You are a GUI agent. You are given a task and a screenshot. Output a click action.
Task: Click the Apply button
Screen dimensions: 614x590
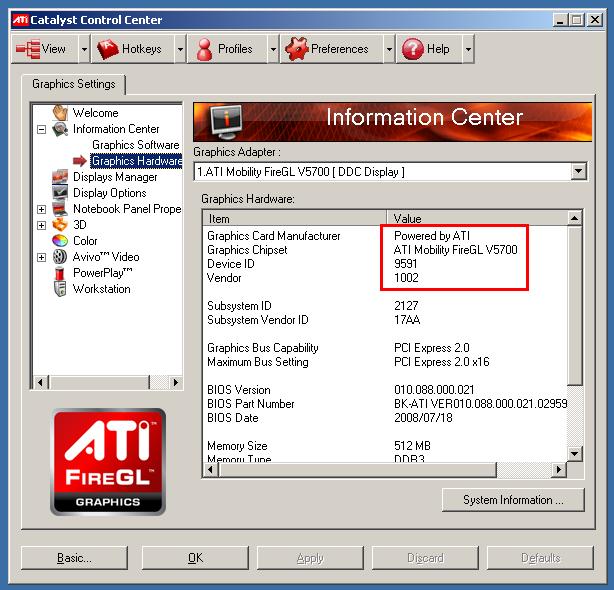pyautogui.click(x=310, y=558)
